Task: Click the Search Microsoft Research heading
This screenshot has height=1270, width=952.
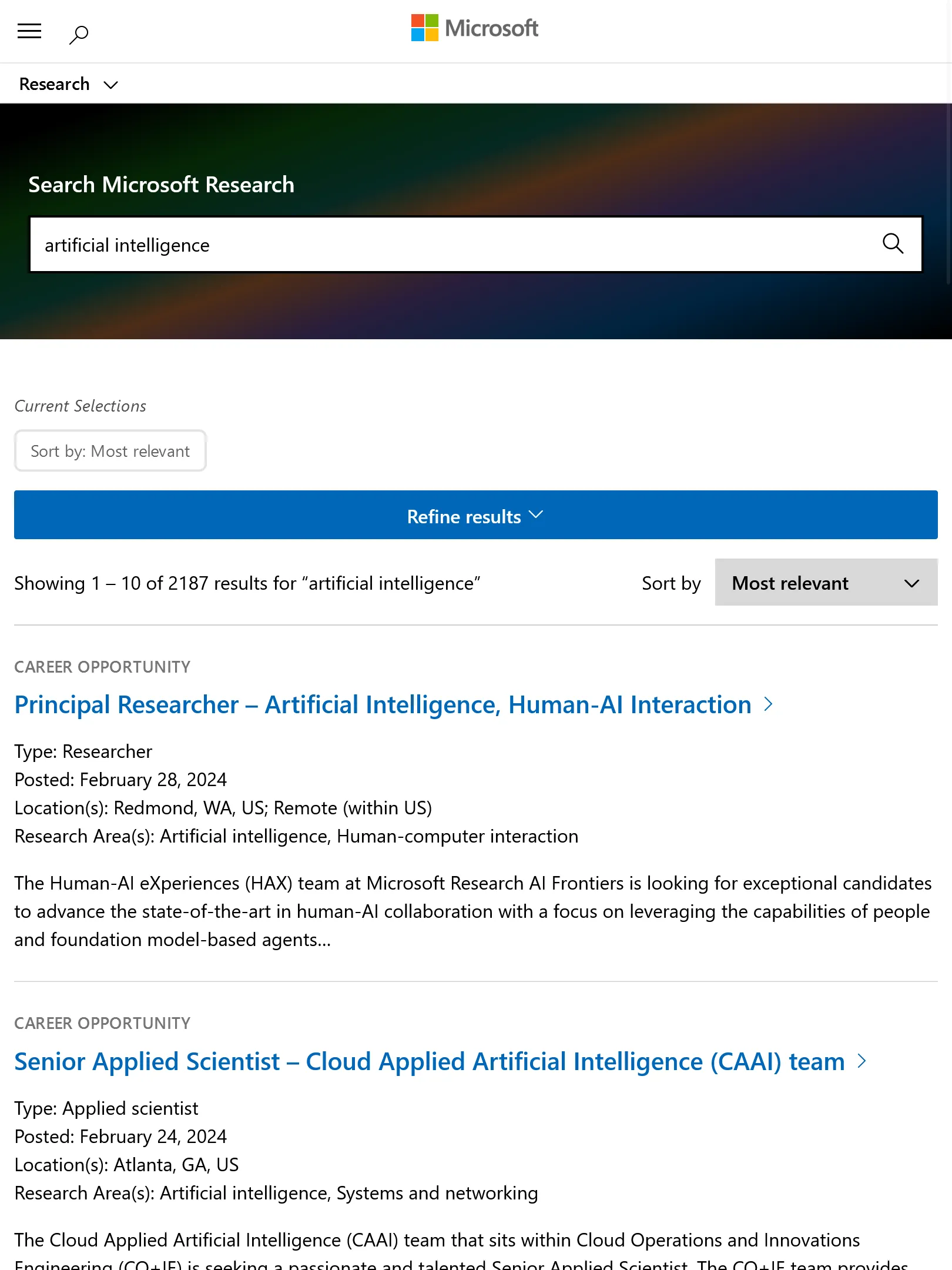Action: (x=161, y=185)
